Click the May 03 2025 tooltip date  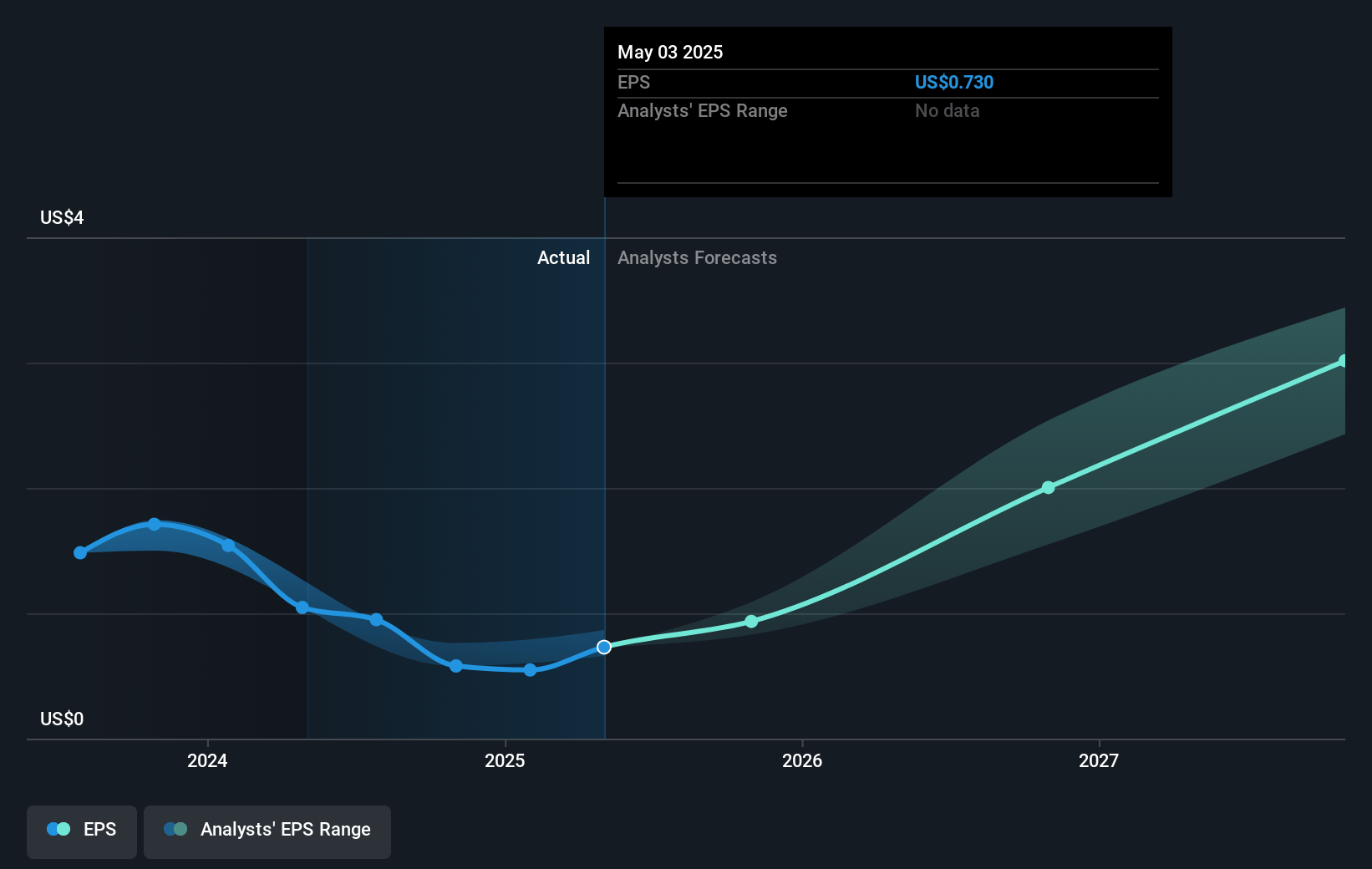click(x=670, y=52)
